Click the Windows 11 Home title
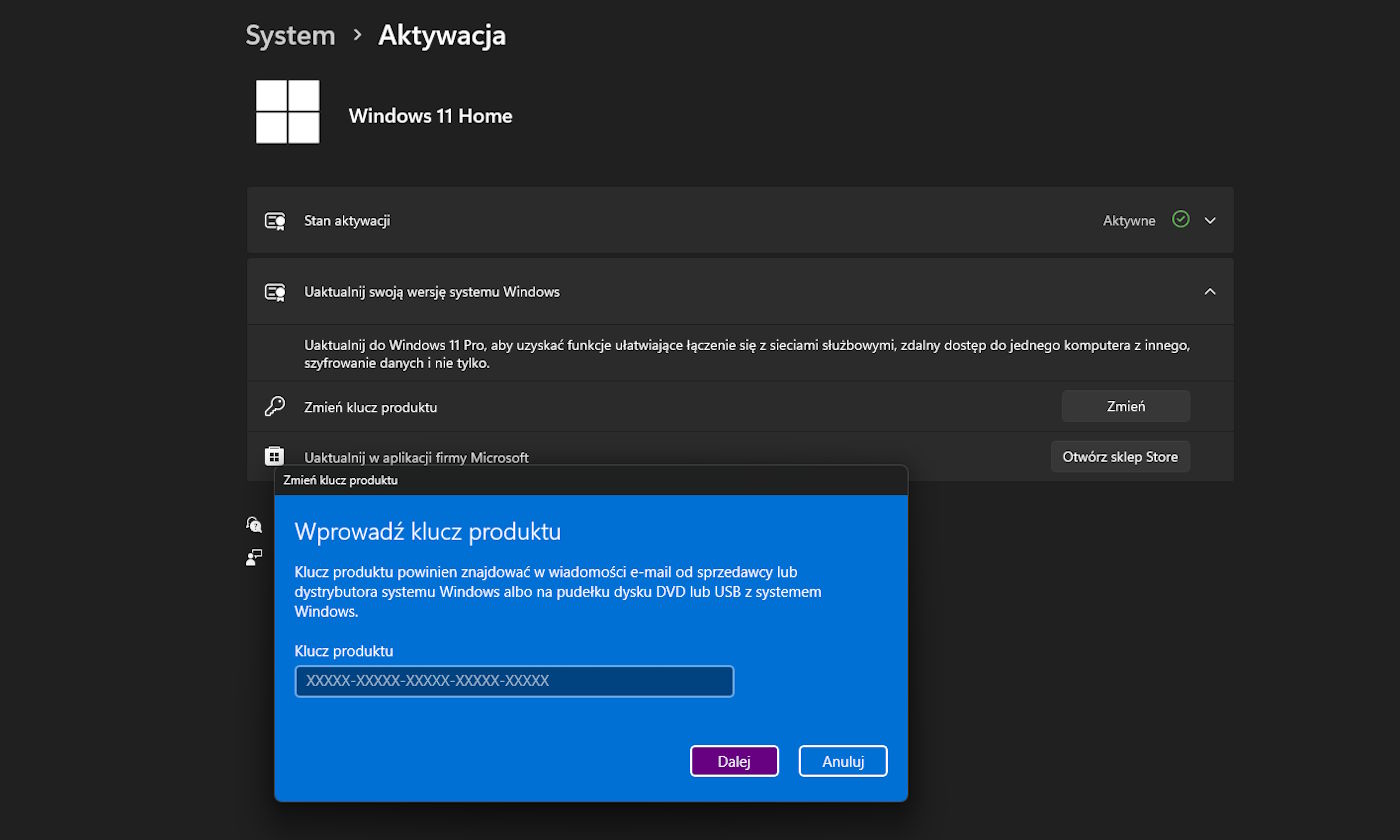The width and height of the screenshot is (1400, 840). point(430,116)
